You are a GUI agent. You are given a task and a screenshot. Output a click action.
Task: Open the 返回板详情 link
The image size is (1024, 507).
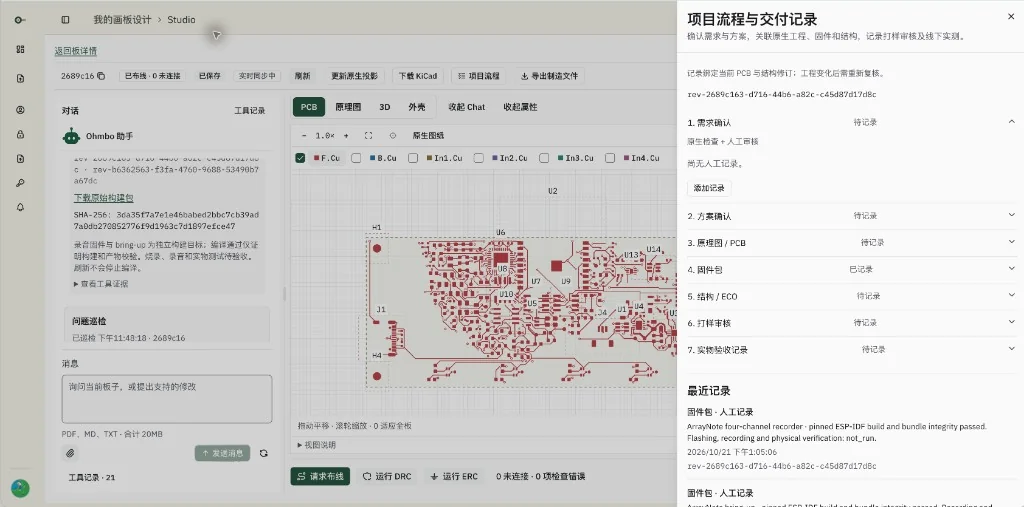coord(76,51)
